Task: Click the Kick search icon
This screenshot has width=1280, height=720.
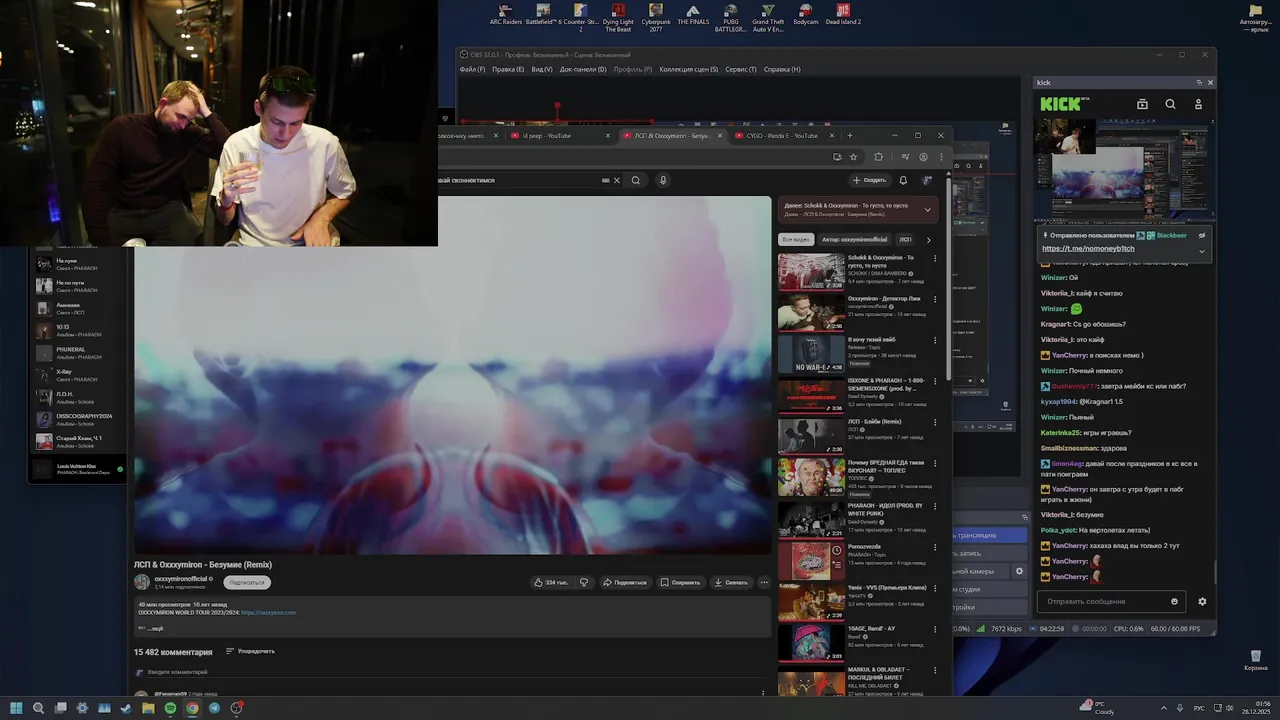Action: coord(1170,104)
